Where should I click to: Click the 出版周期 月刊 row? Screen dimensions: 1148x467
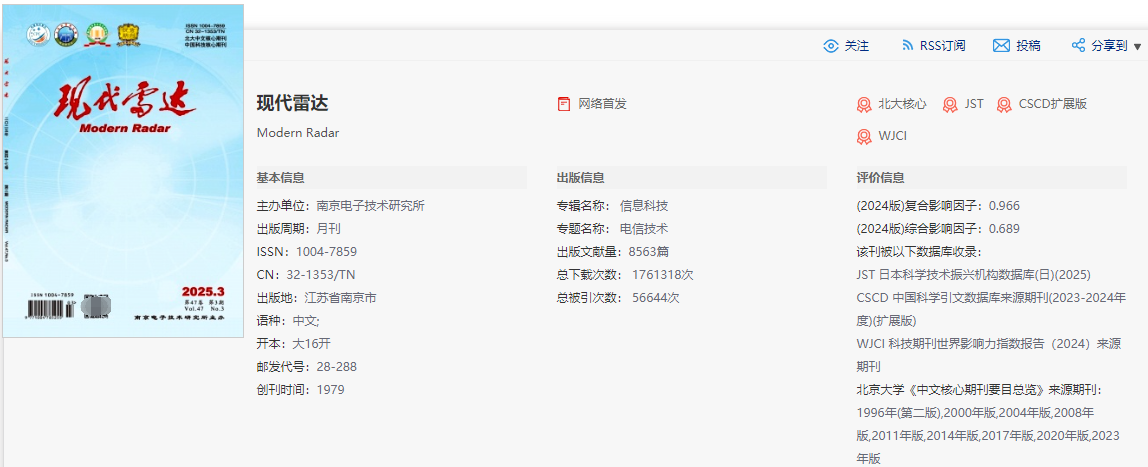[x=298, y=229]
